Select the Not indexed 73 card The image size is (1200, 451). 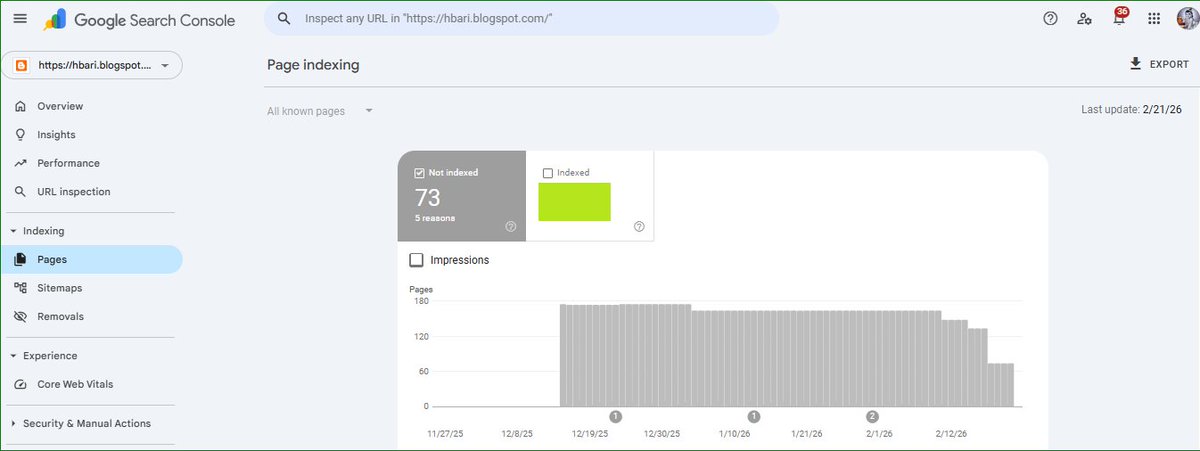click(x=462, y=196)
